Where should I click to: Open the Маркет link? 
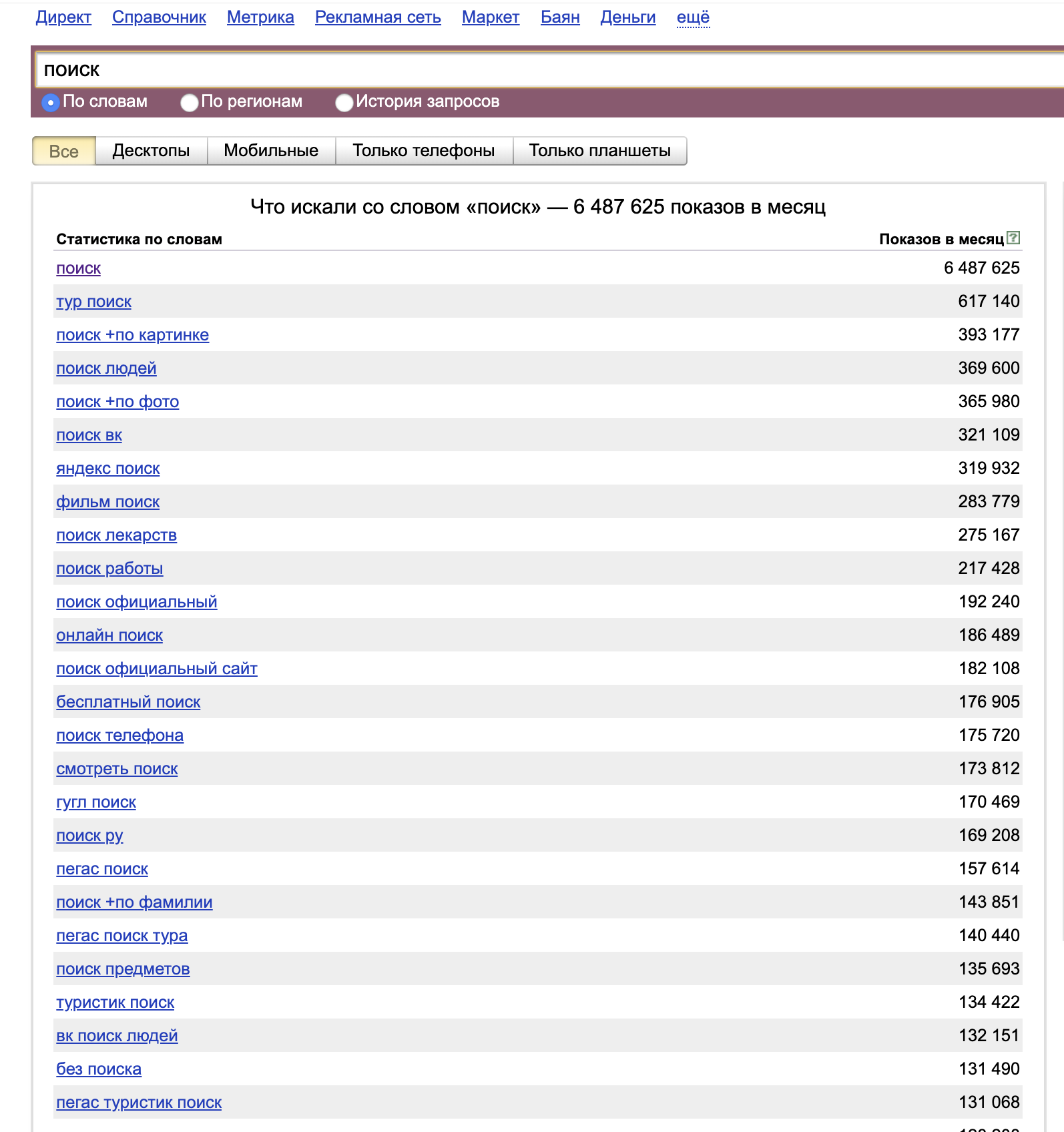[491, 17]
